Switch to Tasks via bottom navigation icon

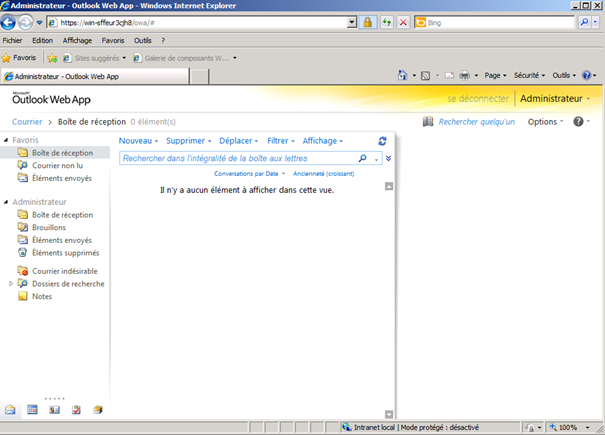pos(76,410)
